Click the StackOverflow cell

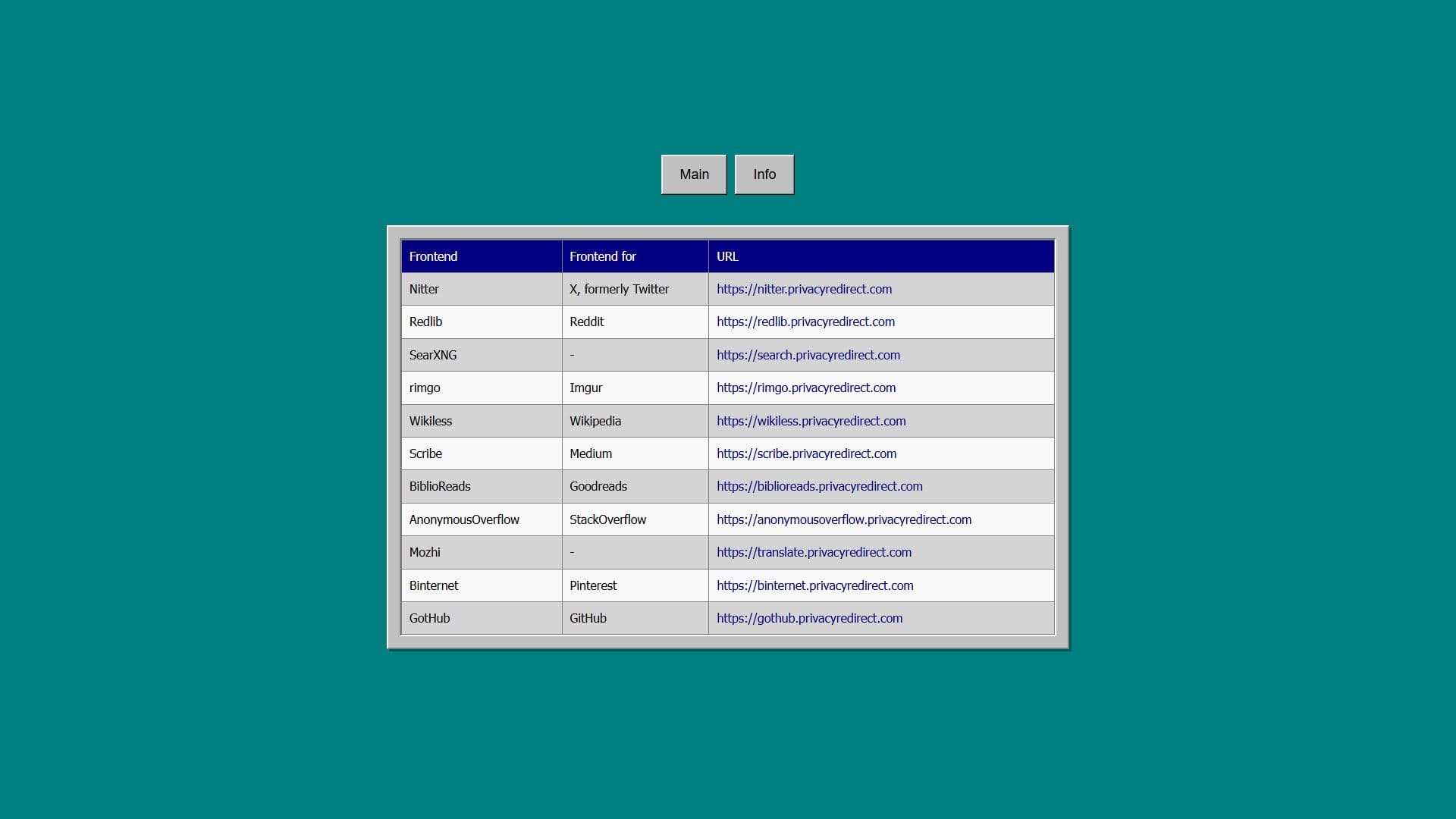tap(635, 519)
